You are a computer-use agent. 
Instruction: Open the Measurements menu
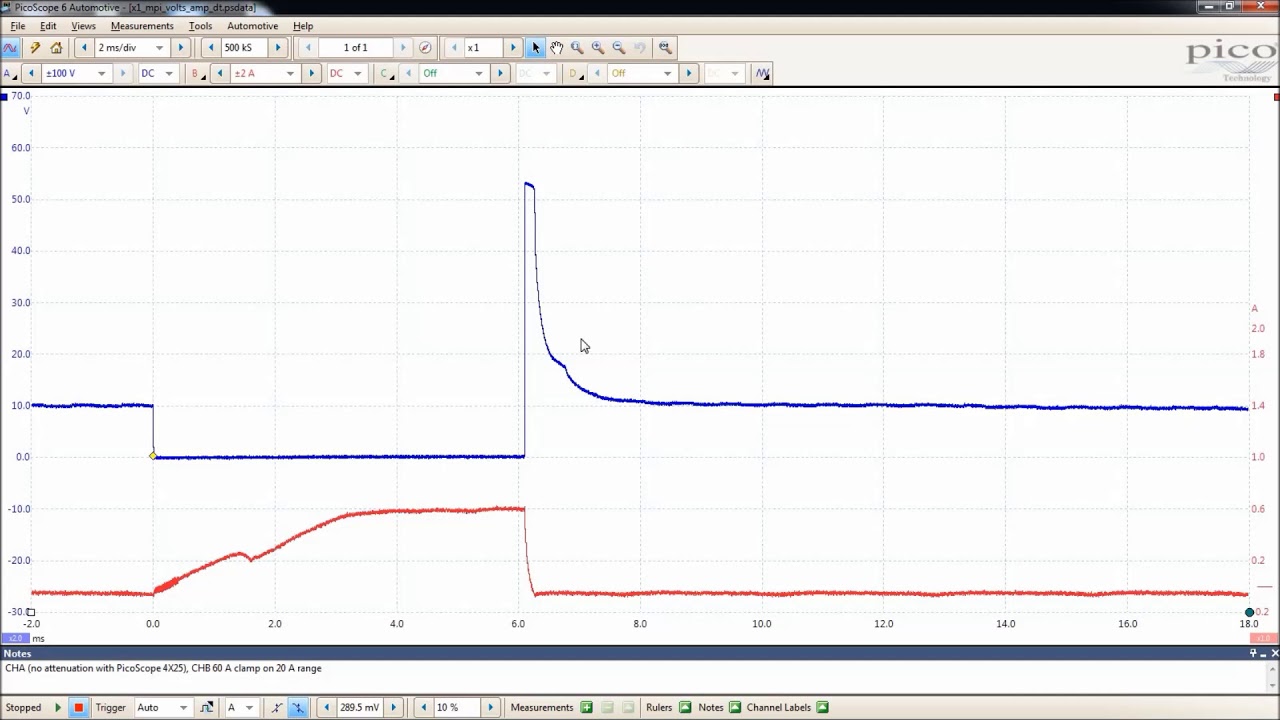142,26
